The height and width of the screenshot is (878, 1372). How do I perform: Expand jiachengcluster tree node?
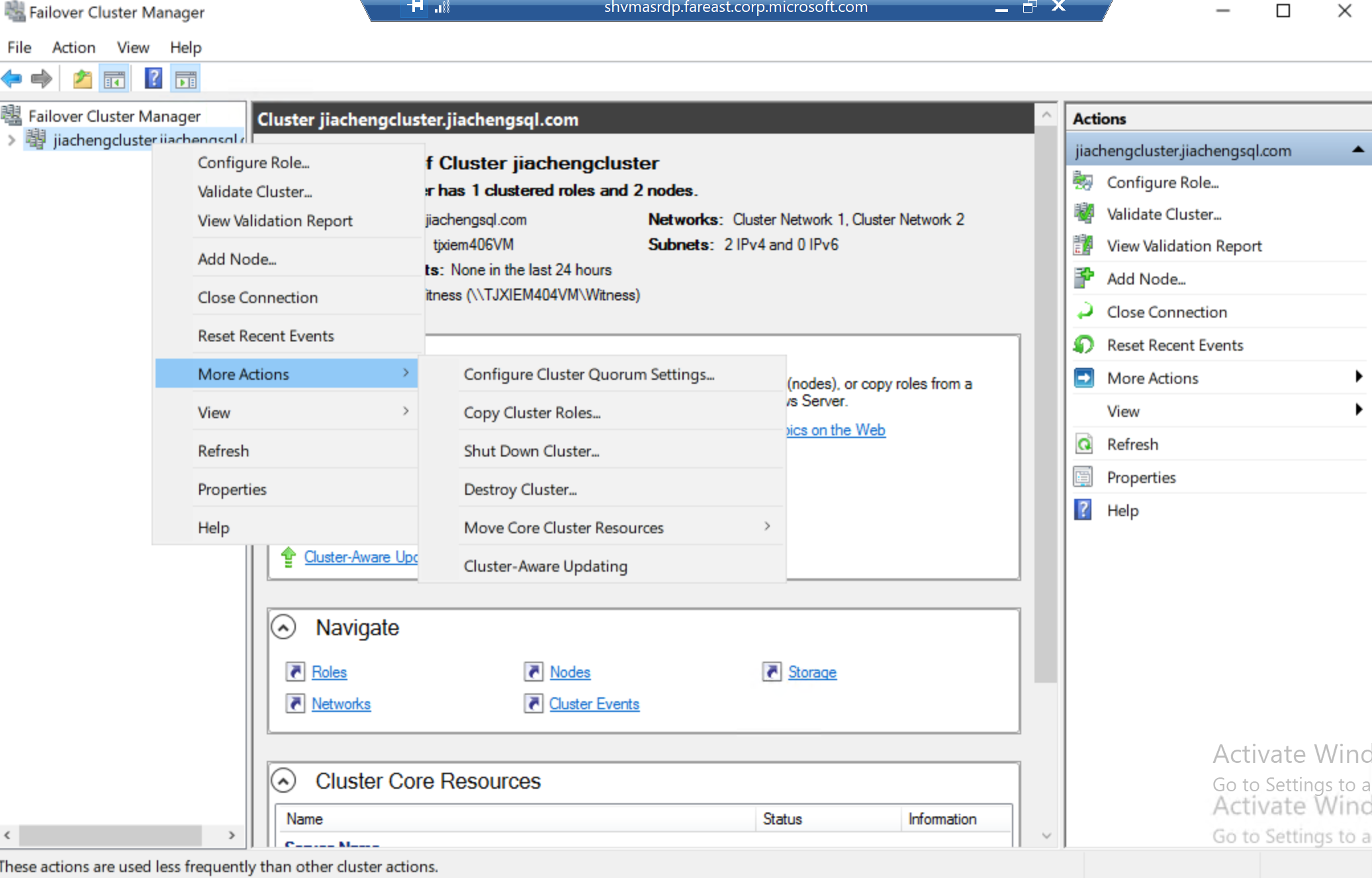11,140
